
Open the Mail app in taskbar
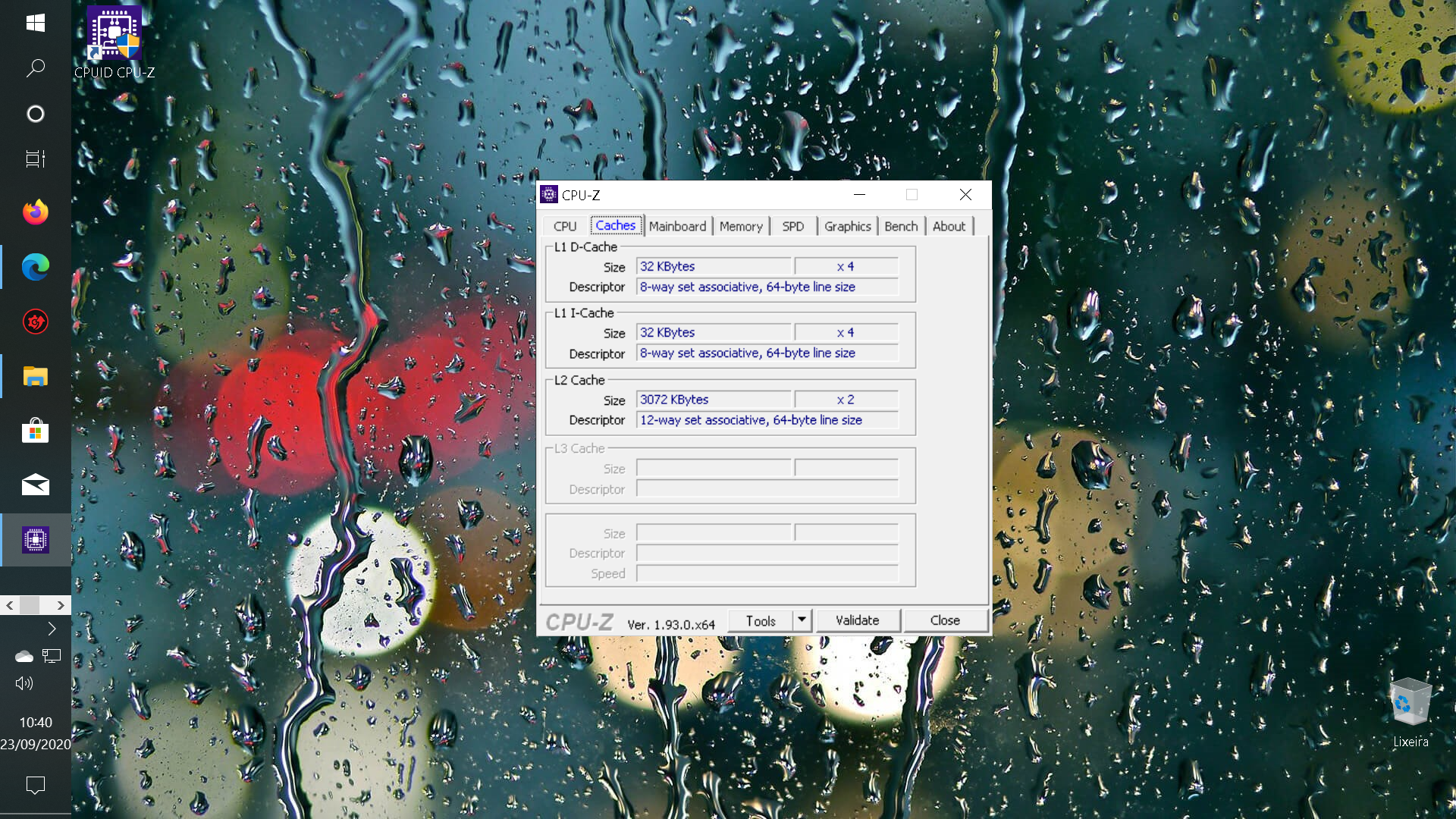[x=36, y=485]
